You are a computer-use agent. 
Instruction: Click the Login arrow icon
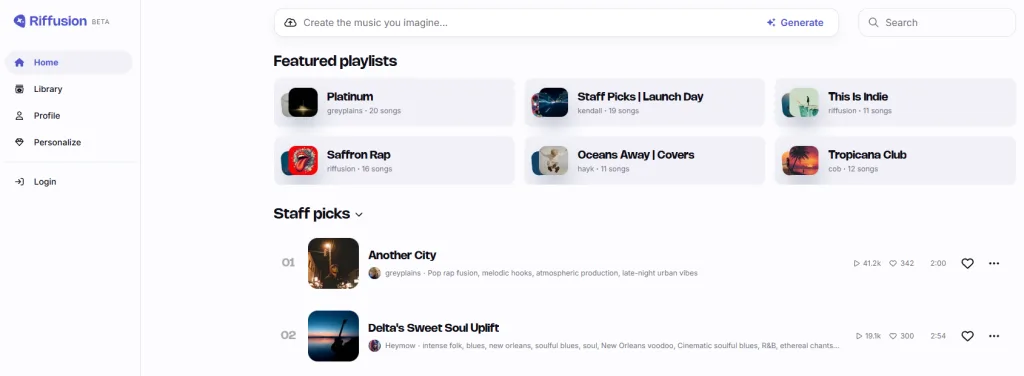click(x=20, y=182)
